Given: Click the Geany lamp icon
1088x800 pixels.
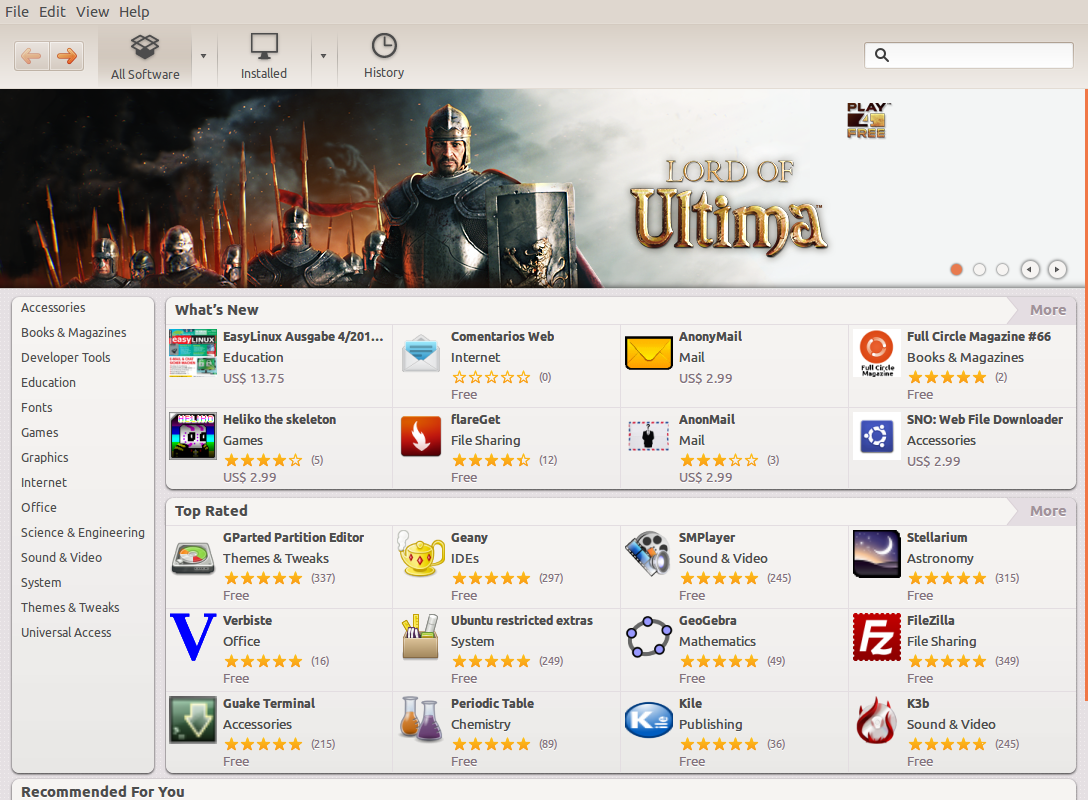Looking at the screenshot, I should click(421, 554).
